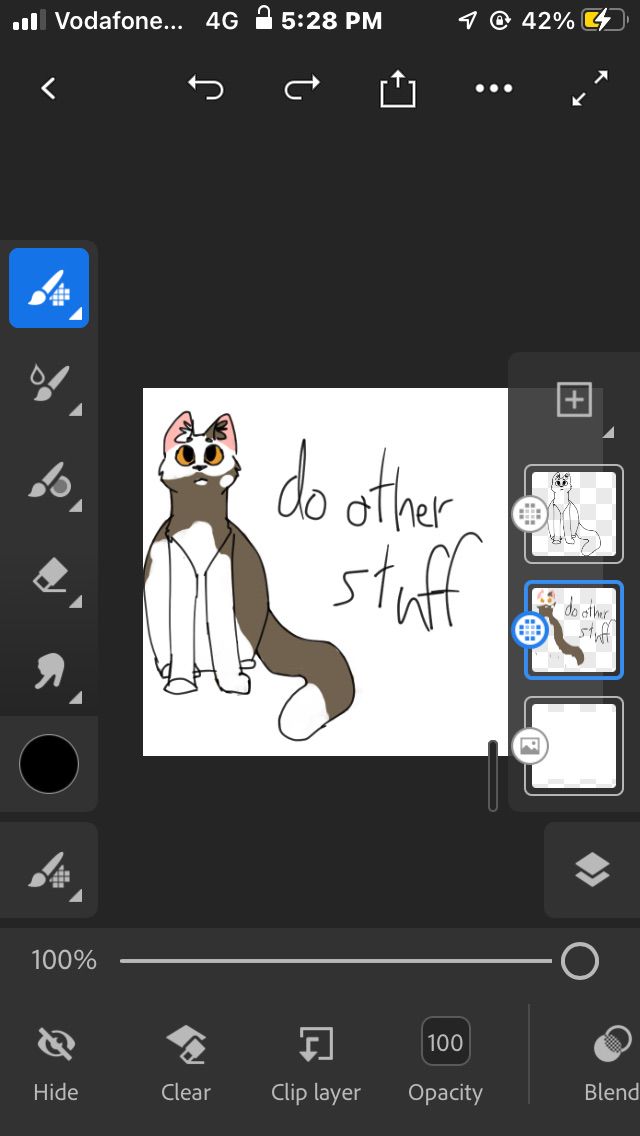Select the top line-art cat layer
The width and height of the screenshot is (640, 1136).
[x=574, y=514]
